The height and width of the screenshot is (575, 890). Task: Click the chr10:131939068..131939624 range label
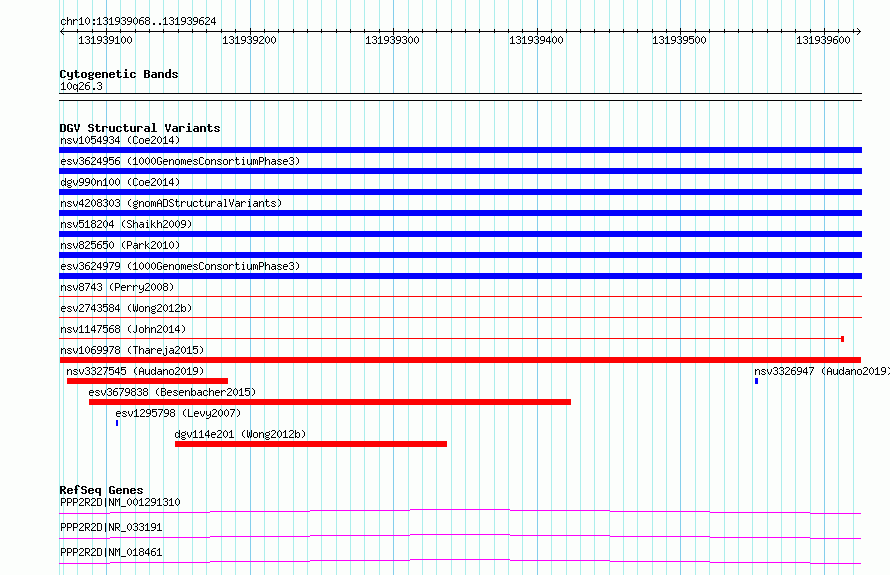138,21
